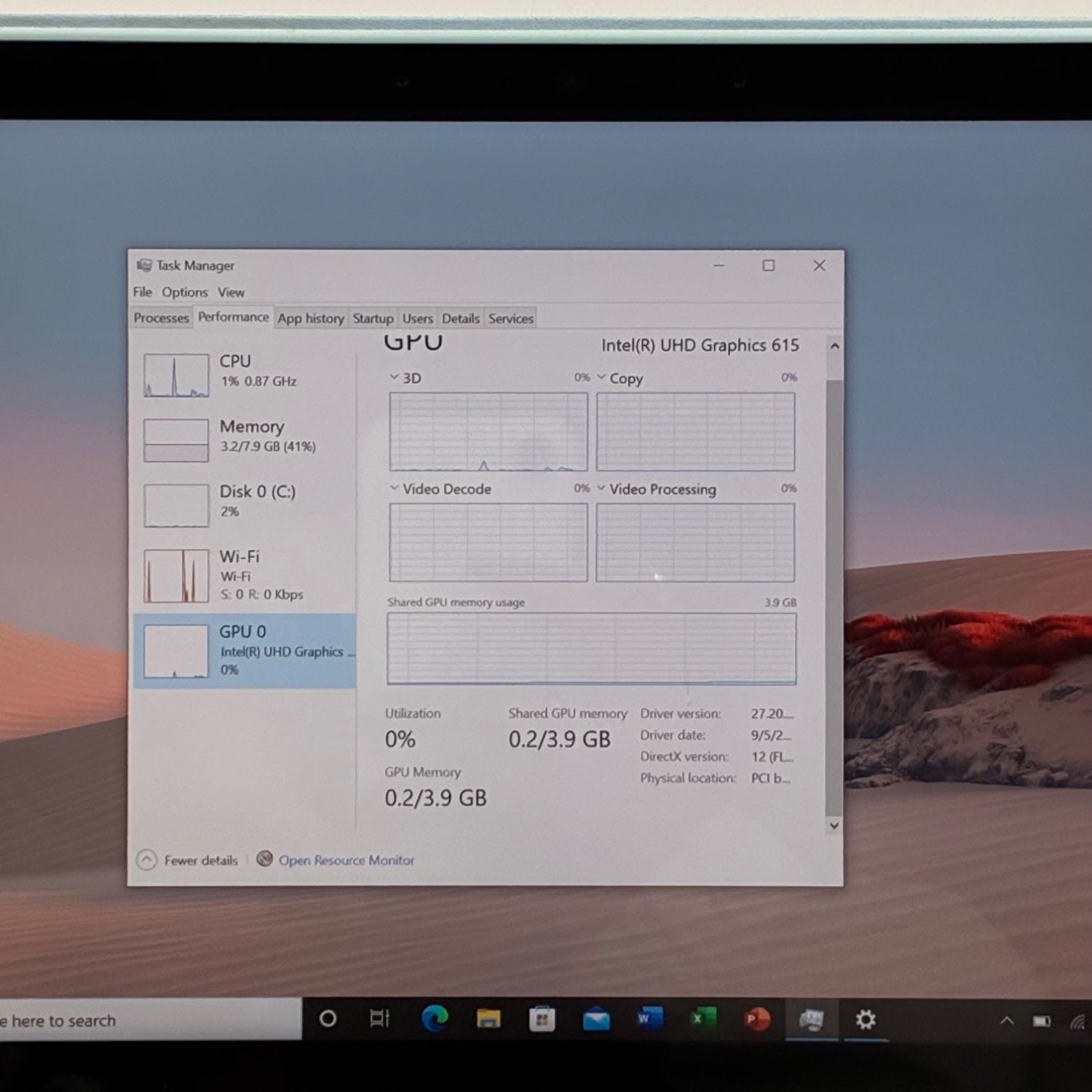Show hidden system tray icons

[x=1007, y=1021]
